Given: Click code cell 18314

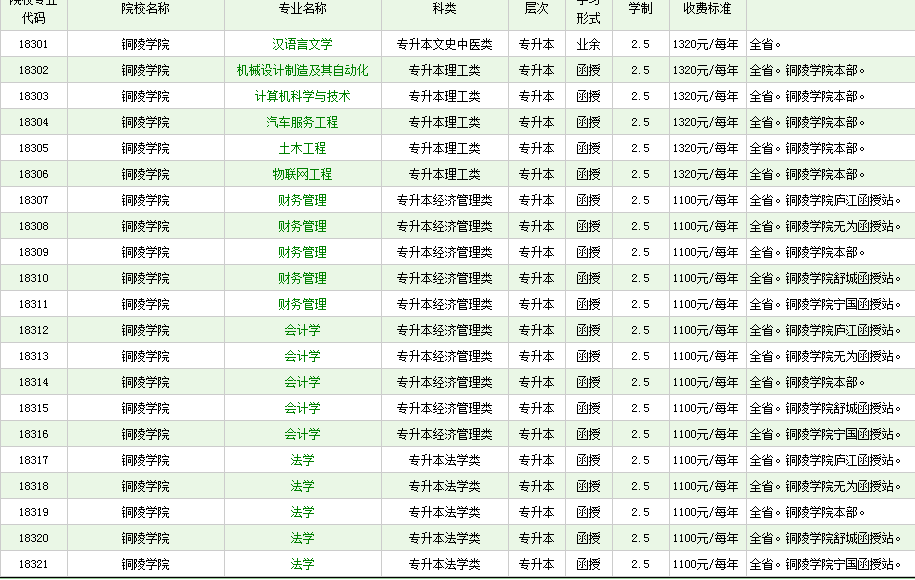Looking at the screenshot, I should pyautogui.click(x=33, y=383).
